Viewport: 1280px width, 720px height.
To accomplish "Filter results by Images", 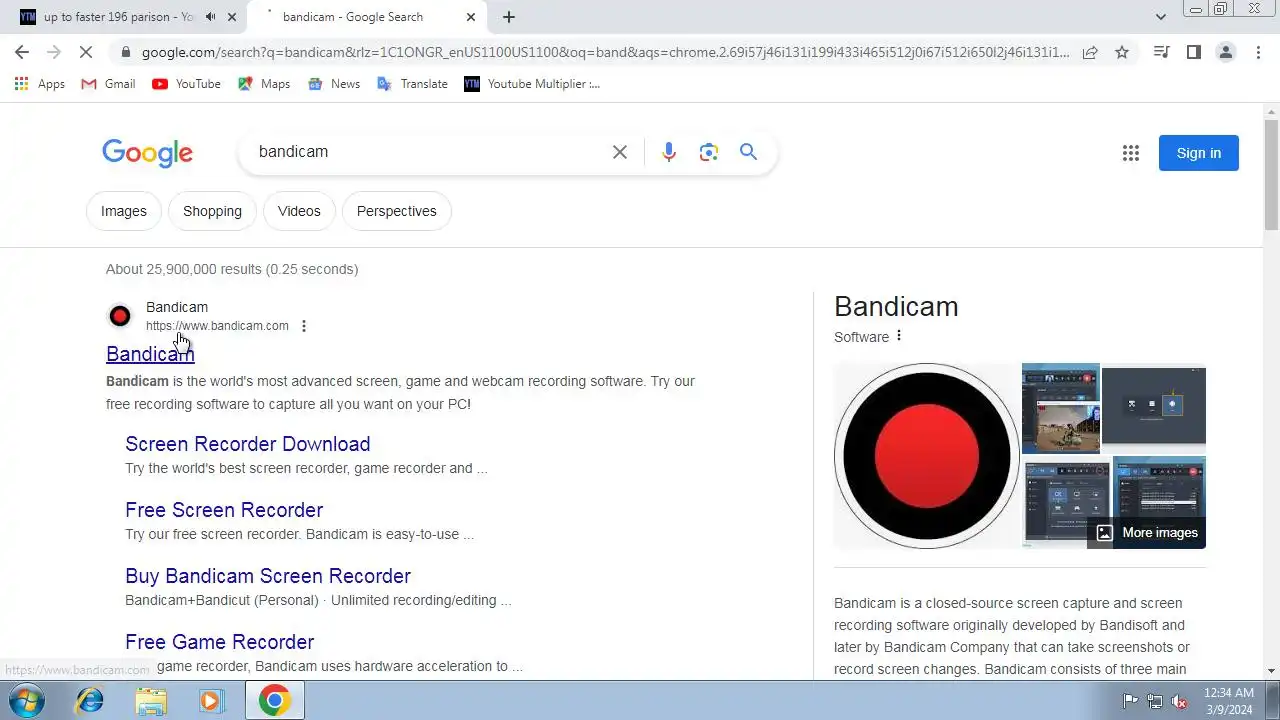I will (x=124, y=211).
